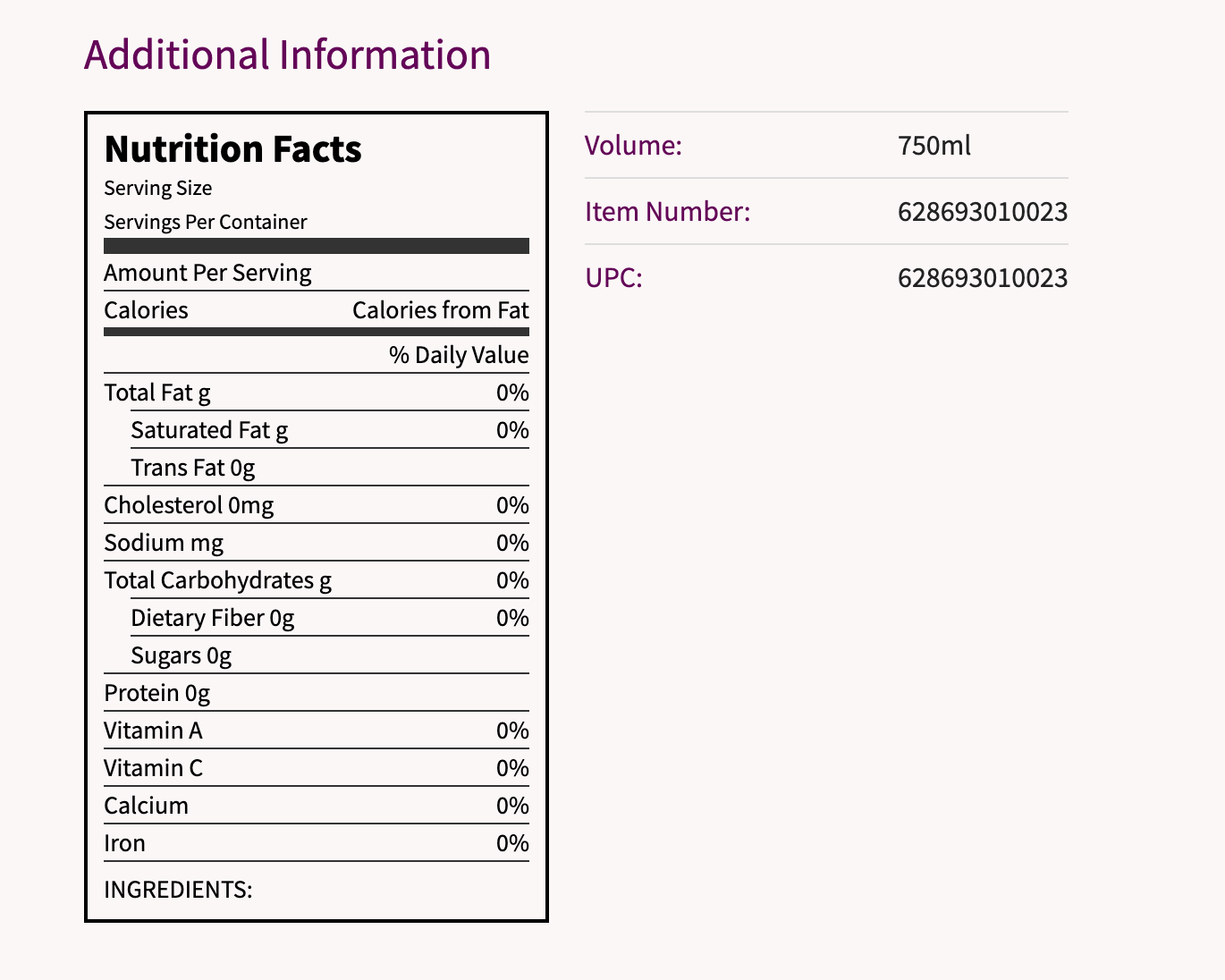
Task: Click the 750ml Volume value
Action: (934, 146)
